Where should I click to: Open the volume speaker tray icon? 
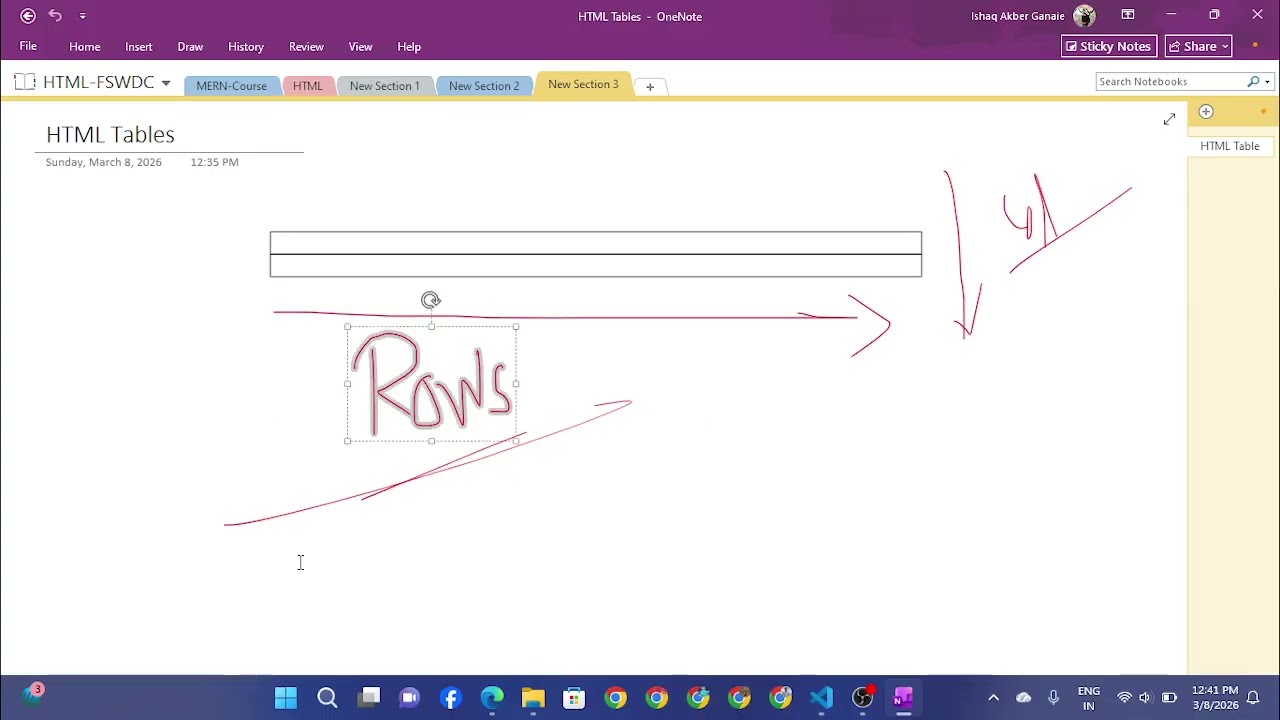tap(1145, 698)
